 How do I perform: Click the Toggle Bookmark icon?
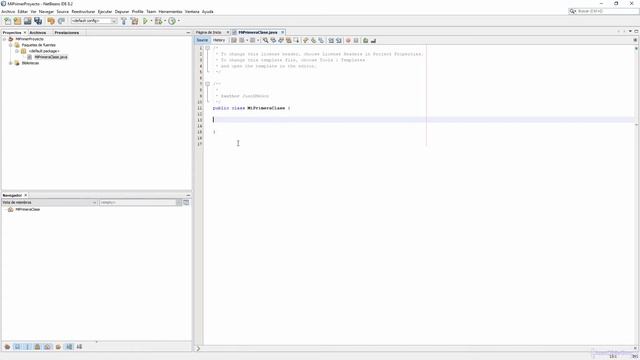coord(321,40)
